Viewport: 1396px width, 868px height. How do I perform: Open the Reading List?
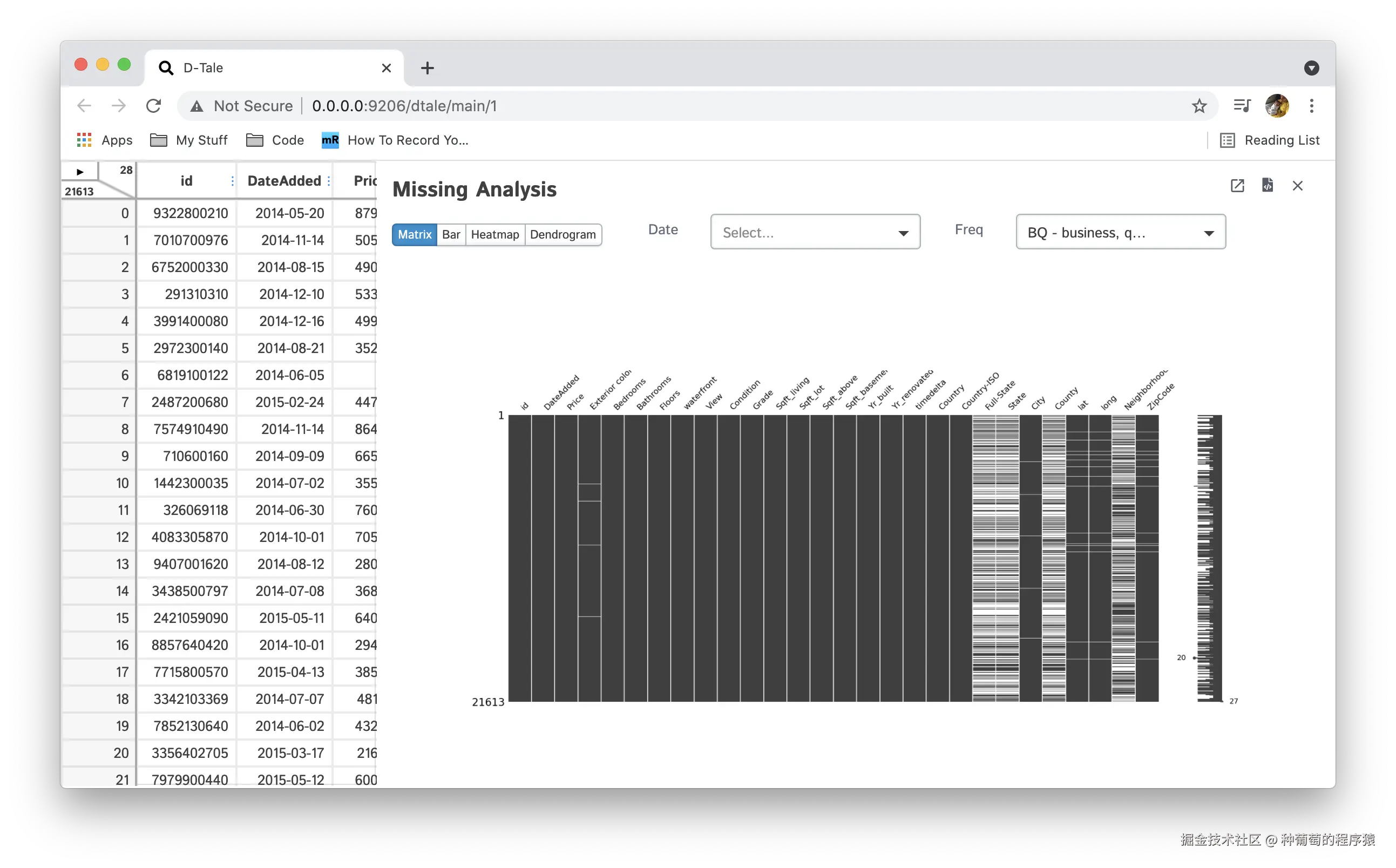click(1270, 140)
